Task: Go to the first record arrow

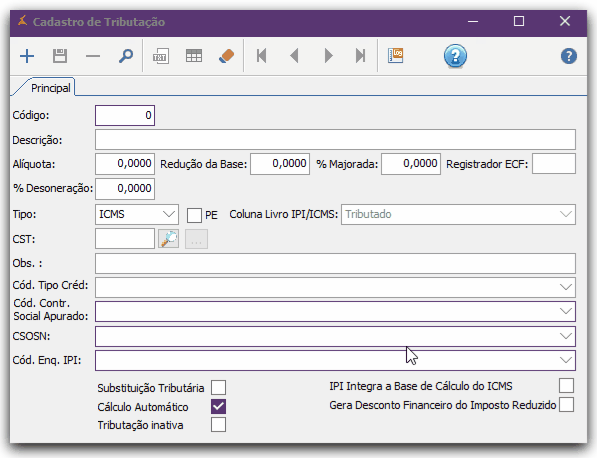Action: pos(261,56)
